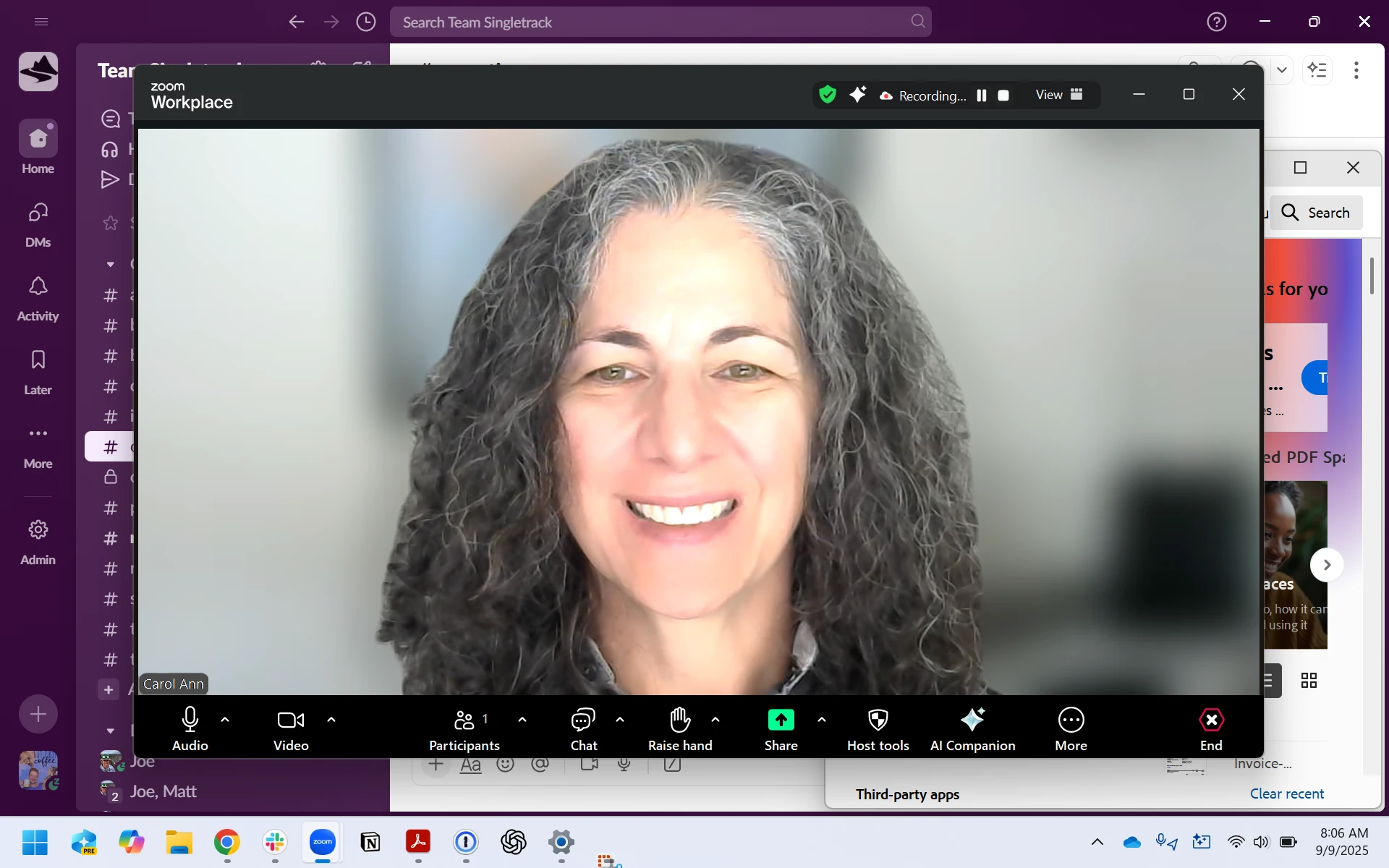
Task: Click the green Share screen button
Action: coord(781,720)
